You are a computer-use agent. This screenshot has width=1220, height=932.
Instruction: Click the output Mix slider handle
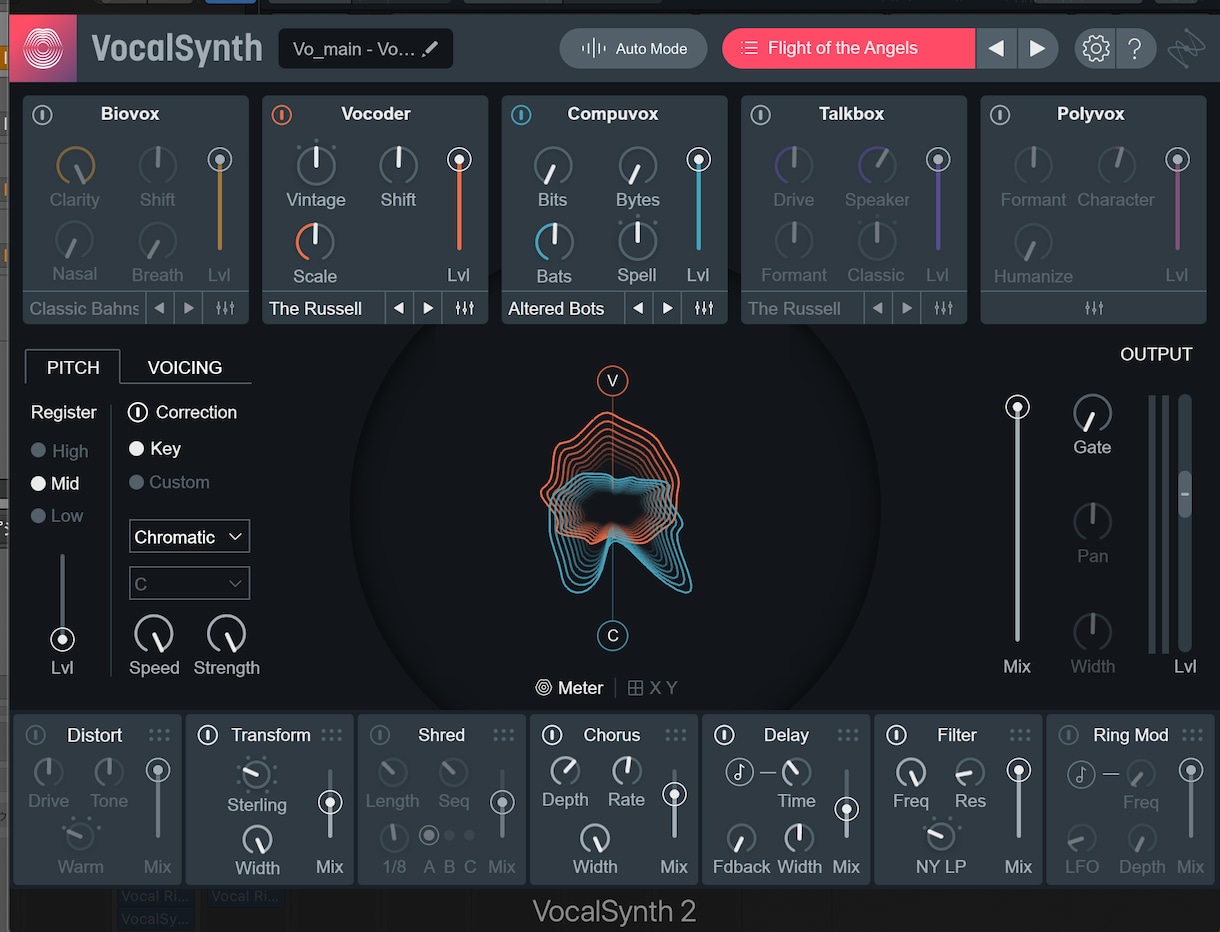pos(1017,407)
